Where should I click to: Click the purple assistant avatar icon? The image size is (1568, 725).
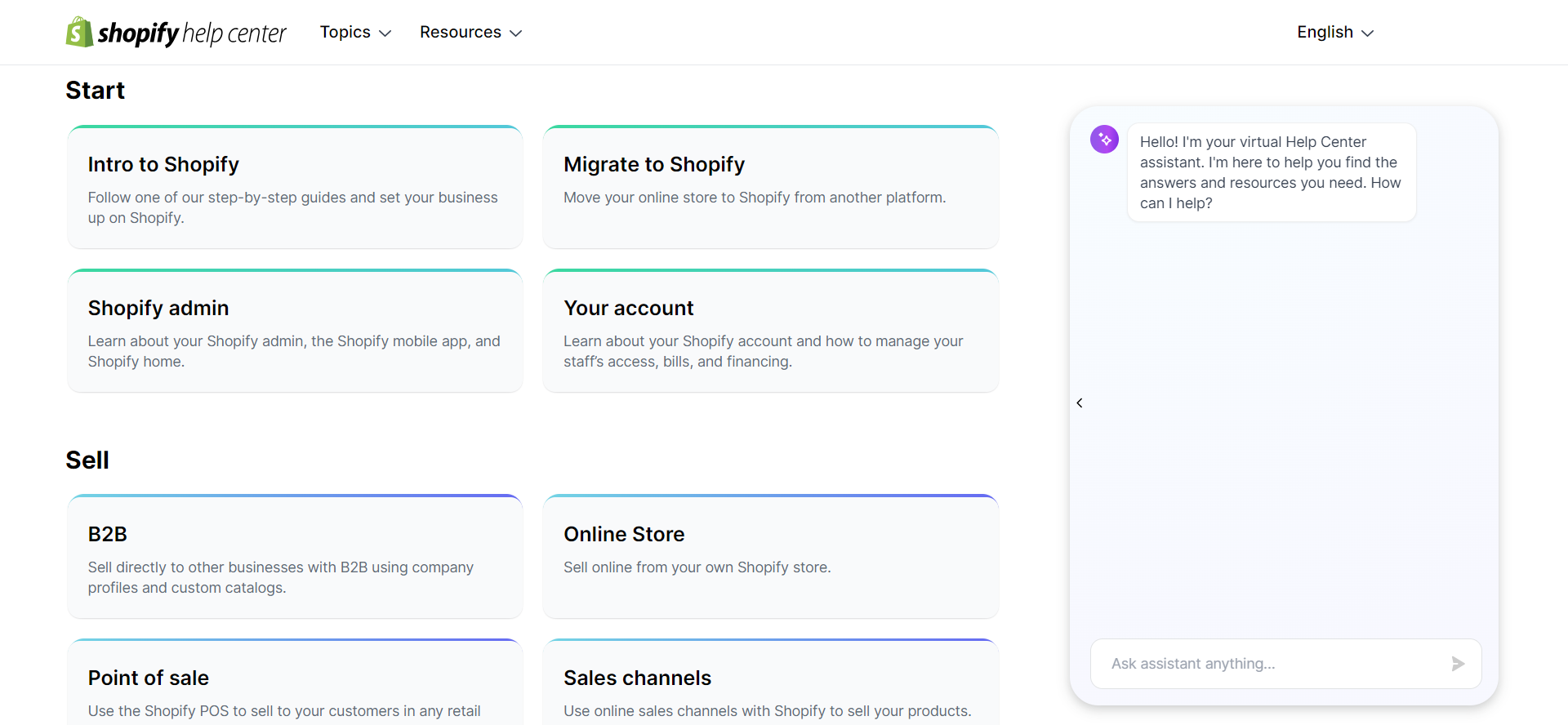1104,139
